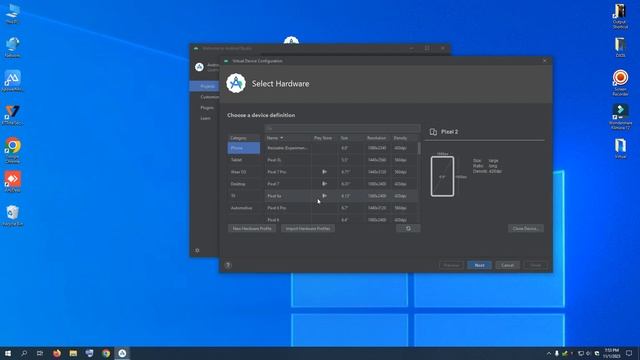Click the Play Store column header

click(x=323, y=138)
